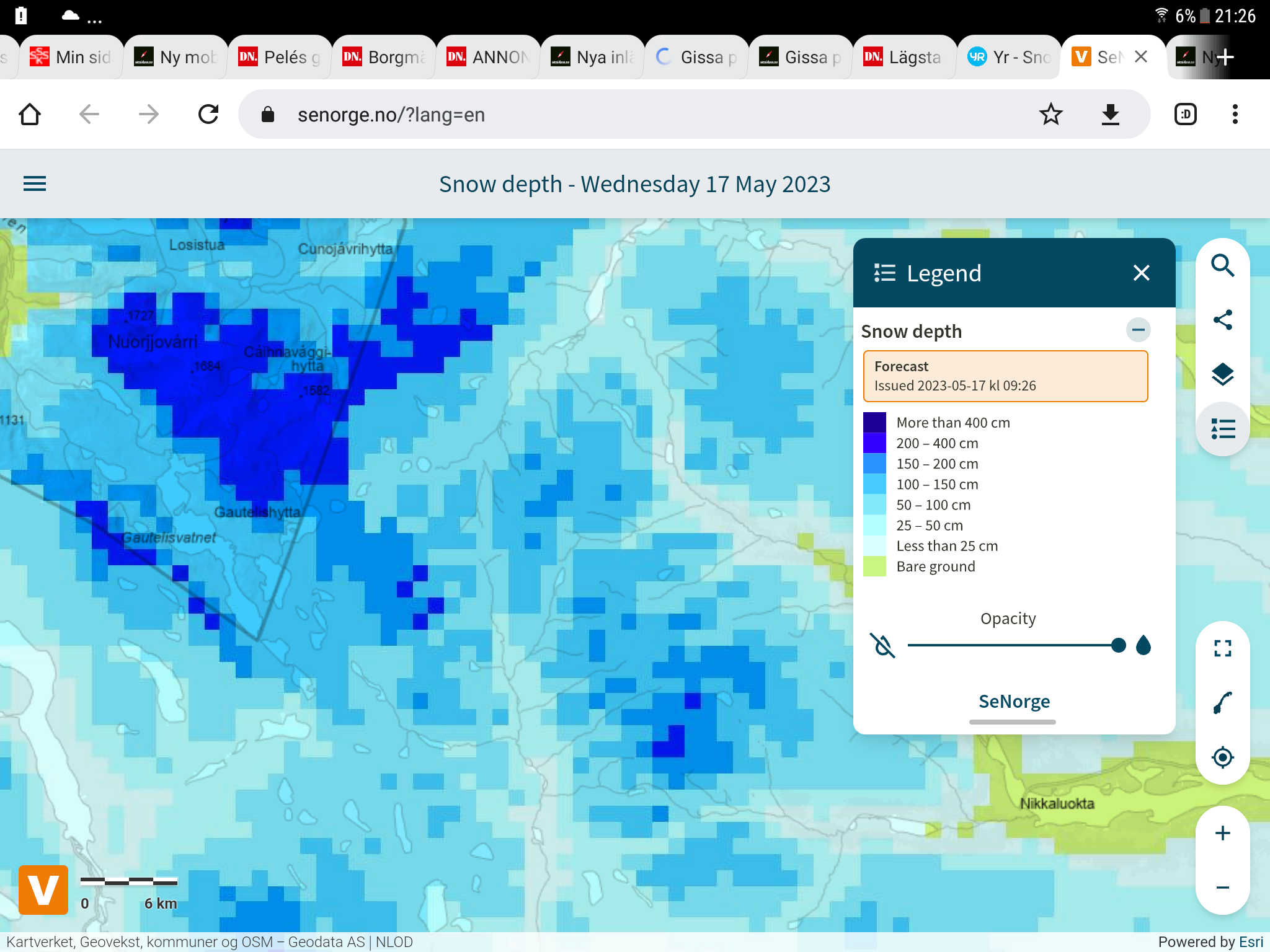
Task: Open the tab switcher button
Action: tap(1185, 115)
